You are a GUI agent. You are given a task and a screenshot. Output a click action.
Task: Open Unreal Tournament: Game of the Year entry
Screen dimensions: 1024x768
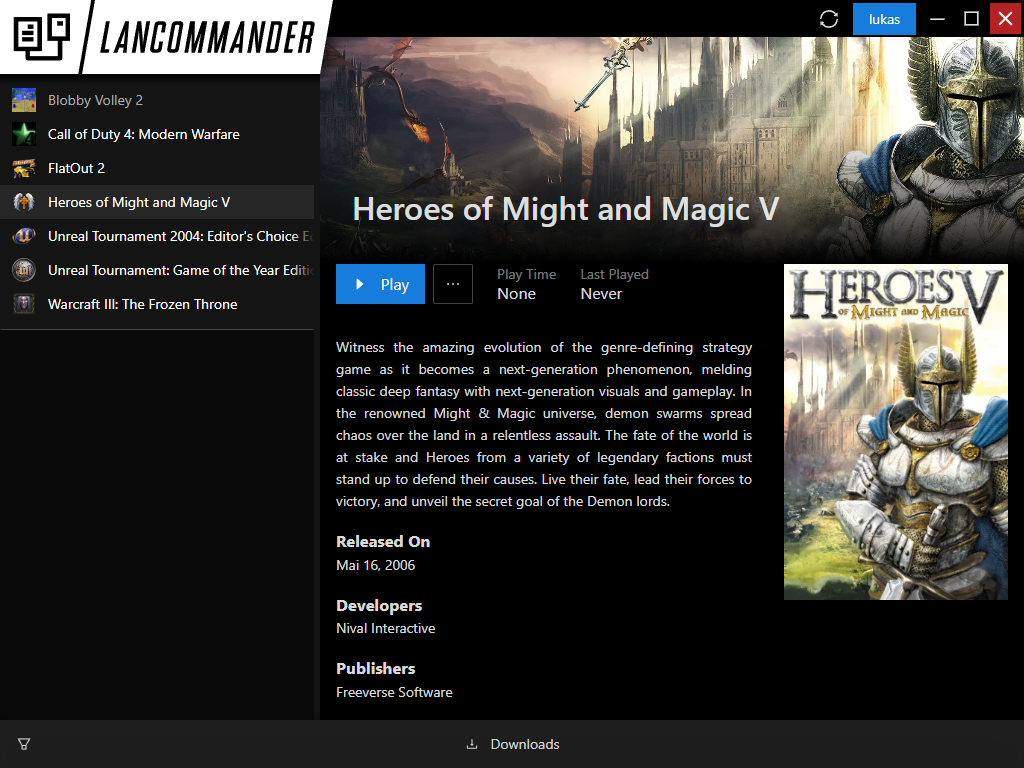(x=157, y=270)
